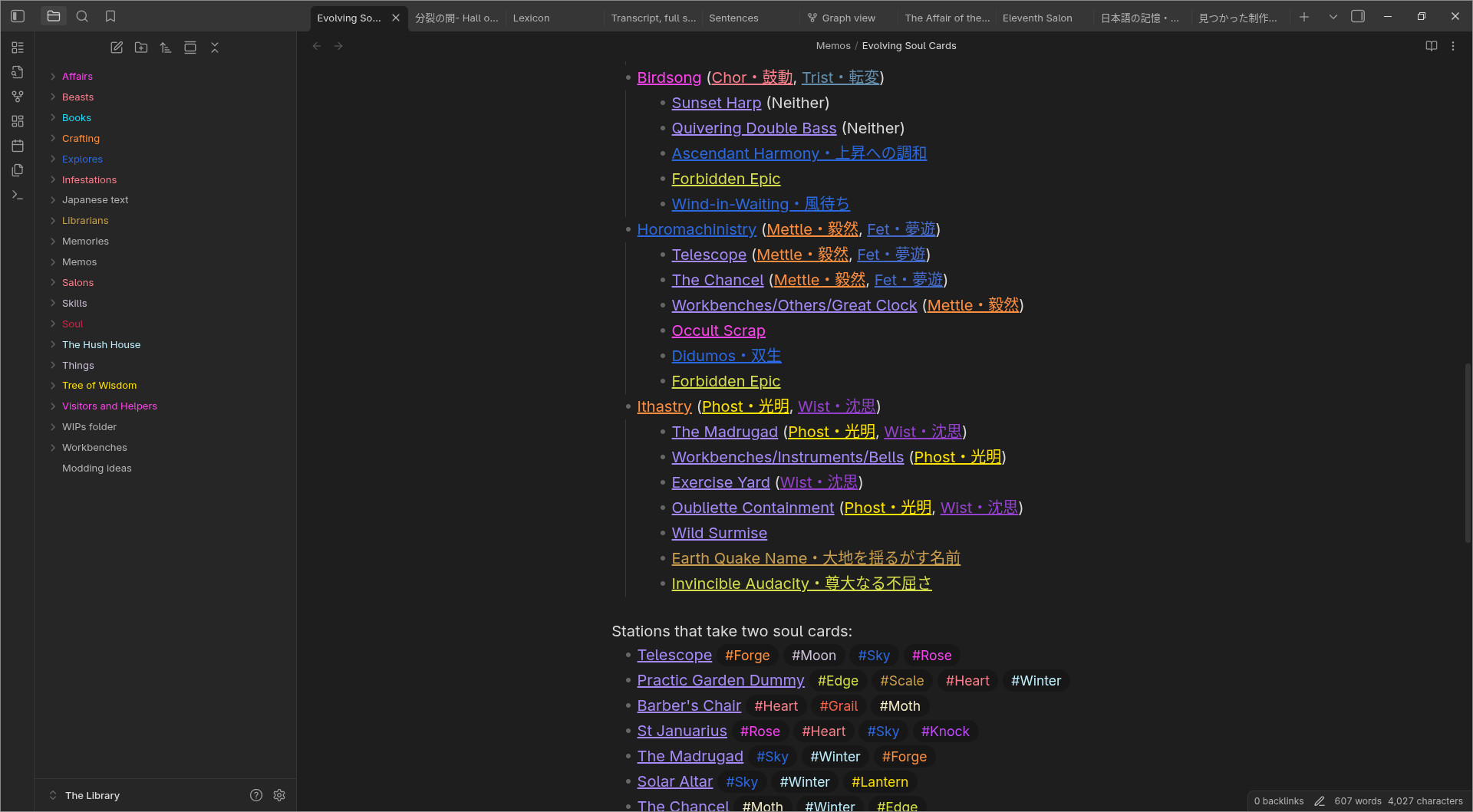1473x812 pixels.
Task: Open the Ithastry link
Action: [664, 406]
